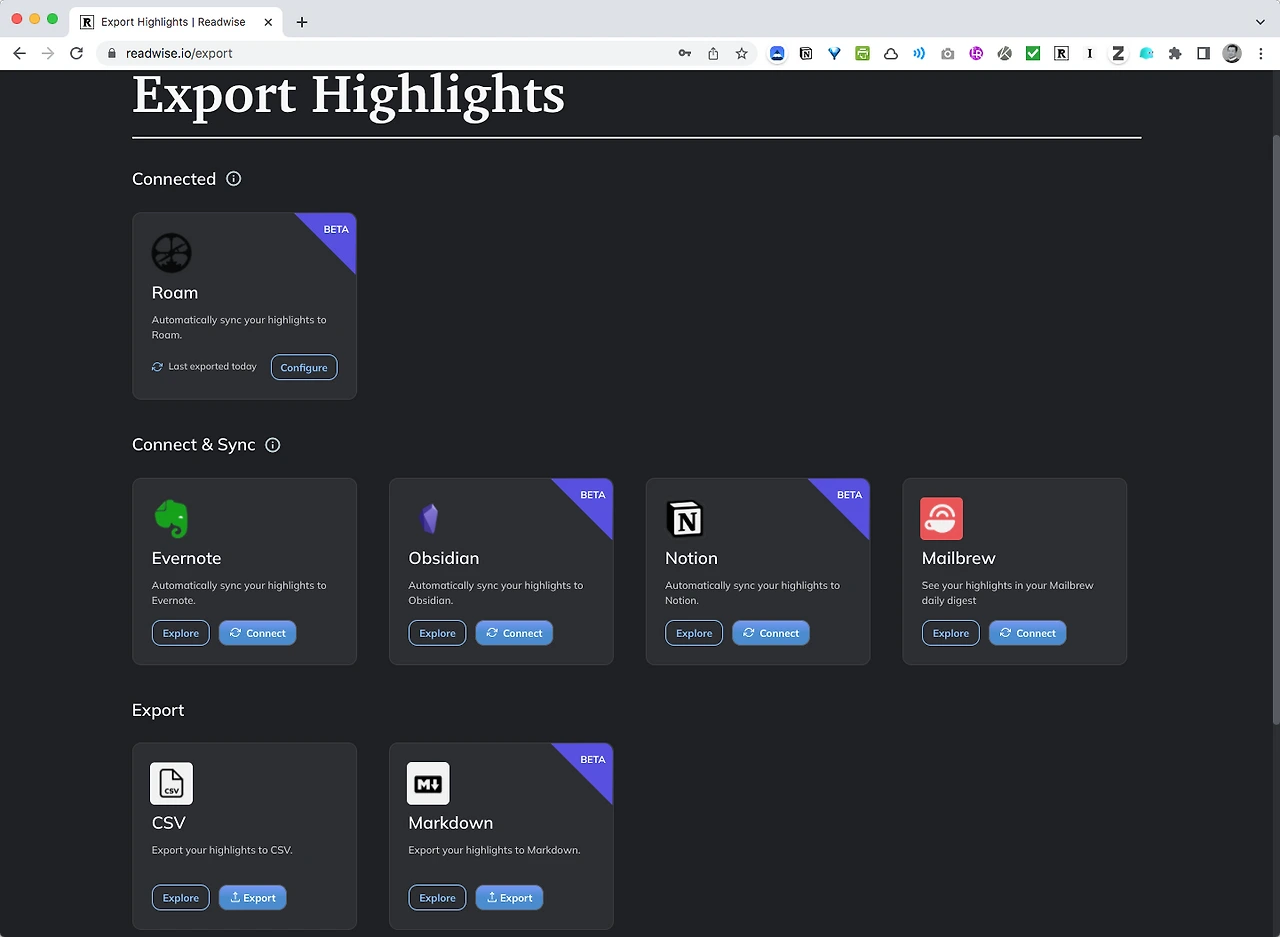Click the 'Last exported today' status text

212,367
